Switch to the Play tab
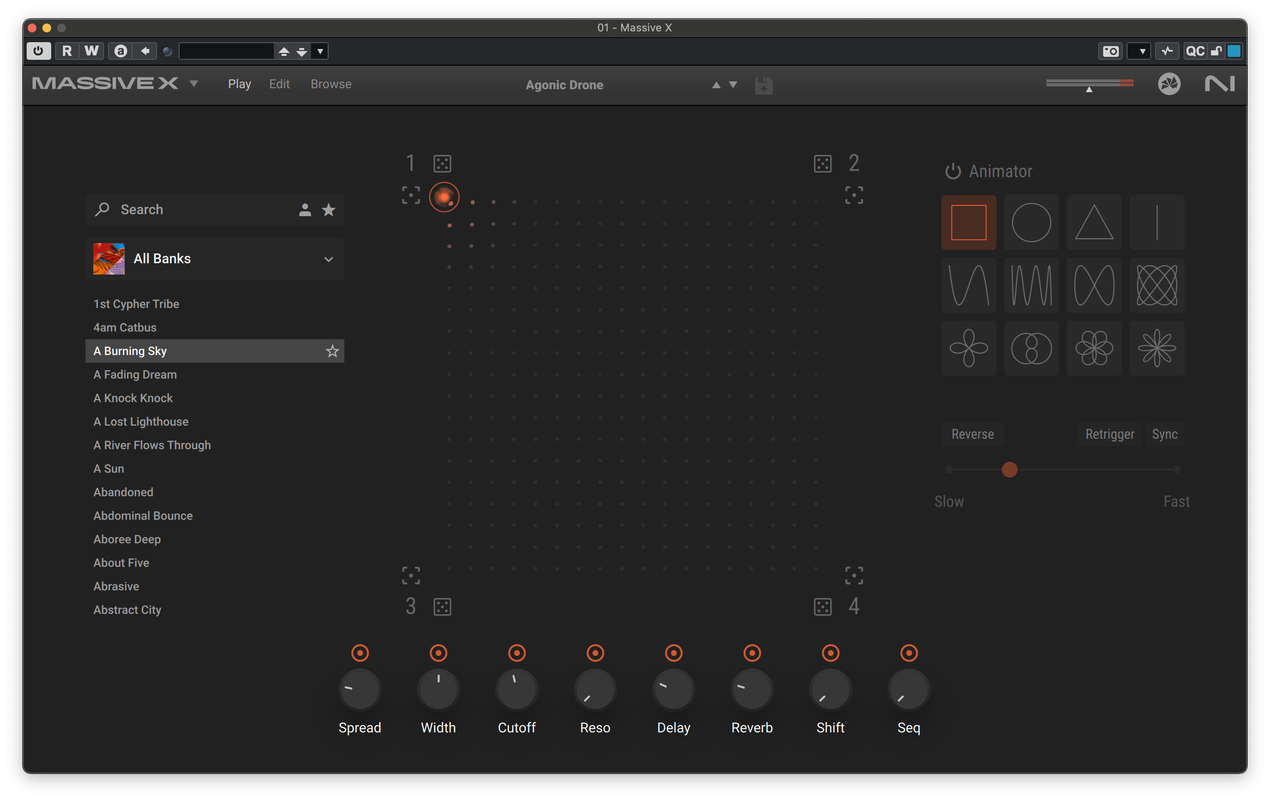The height and width of the screenshot is (800, 1270). tap(240, 84)
